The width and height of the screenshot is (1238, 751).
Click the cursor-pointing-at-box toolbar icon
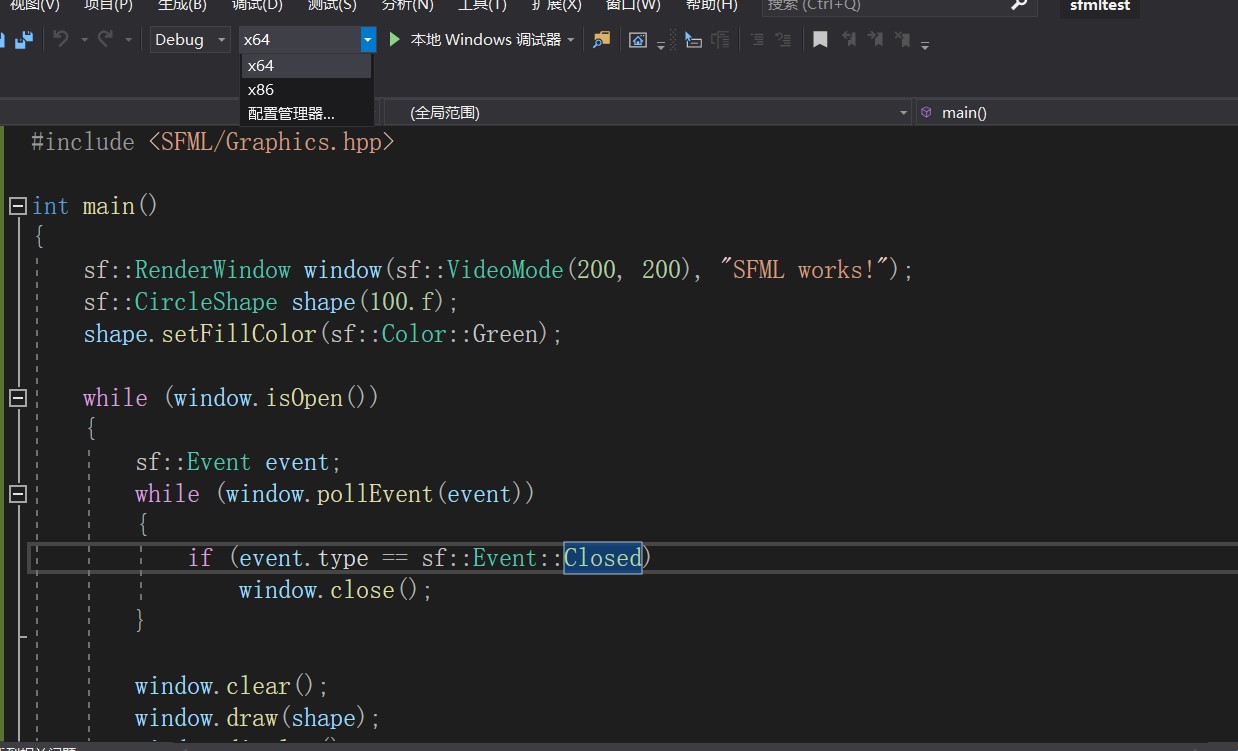(x=692, y=40)
